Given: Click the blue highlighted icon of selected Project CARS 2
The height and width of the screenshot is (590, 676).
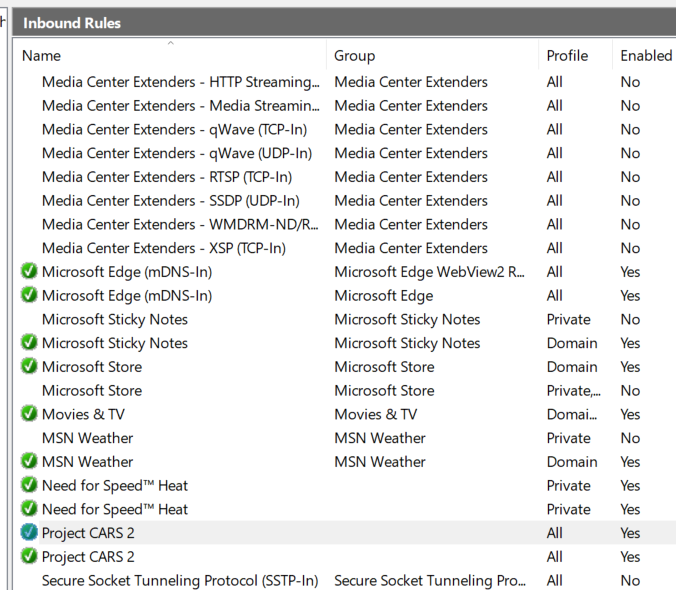Looking at the screenshot, I should point(29,533).
